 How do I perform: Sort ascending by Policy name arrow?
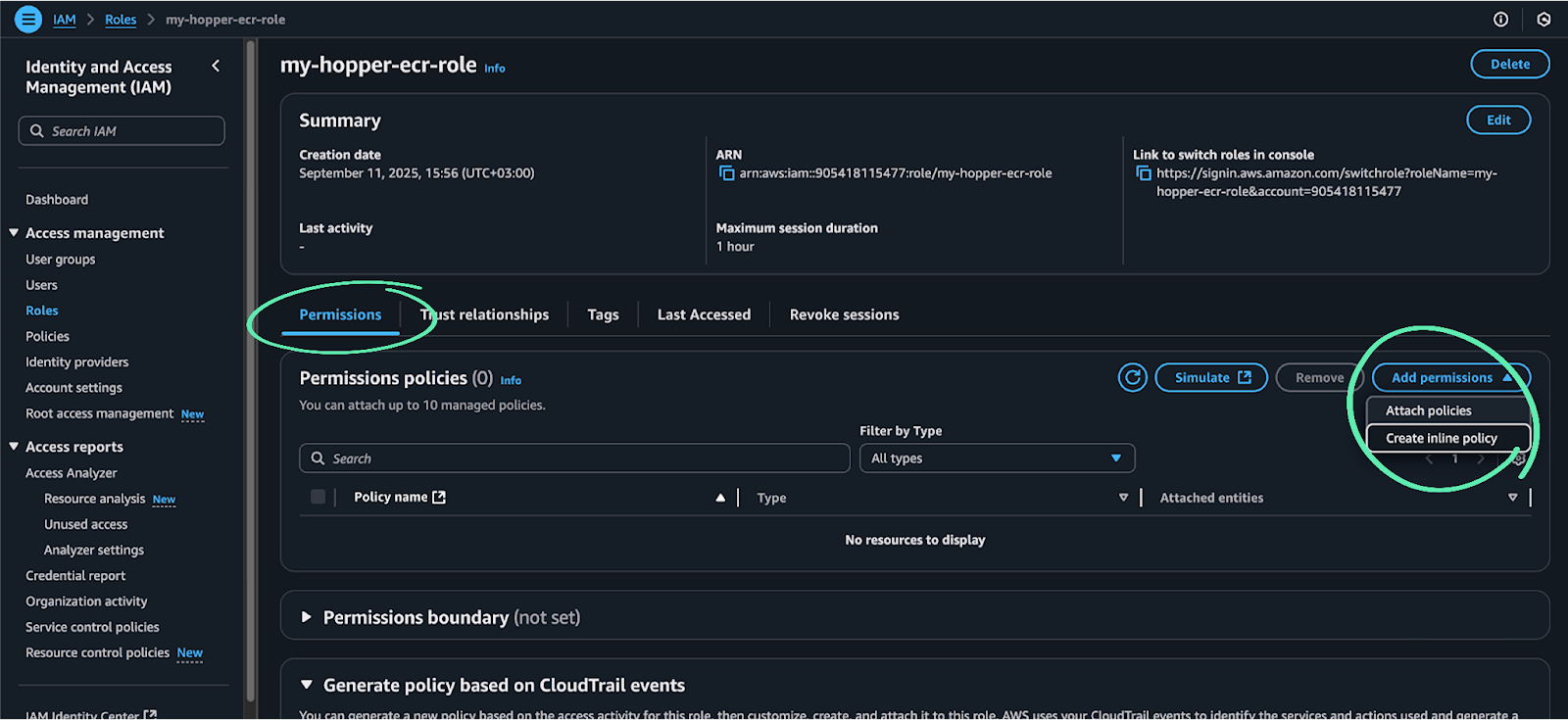tap(720, 498)
